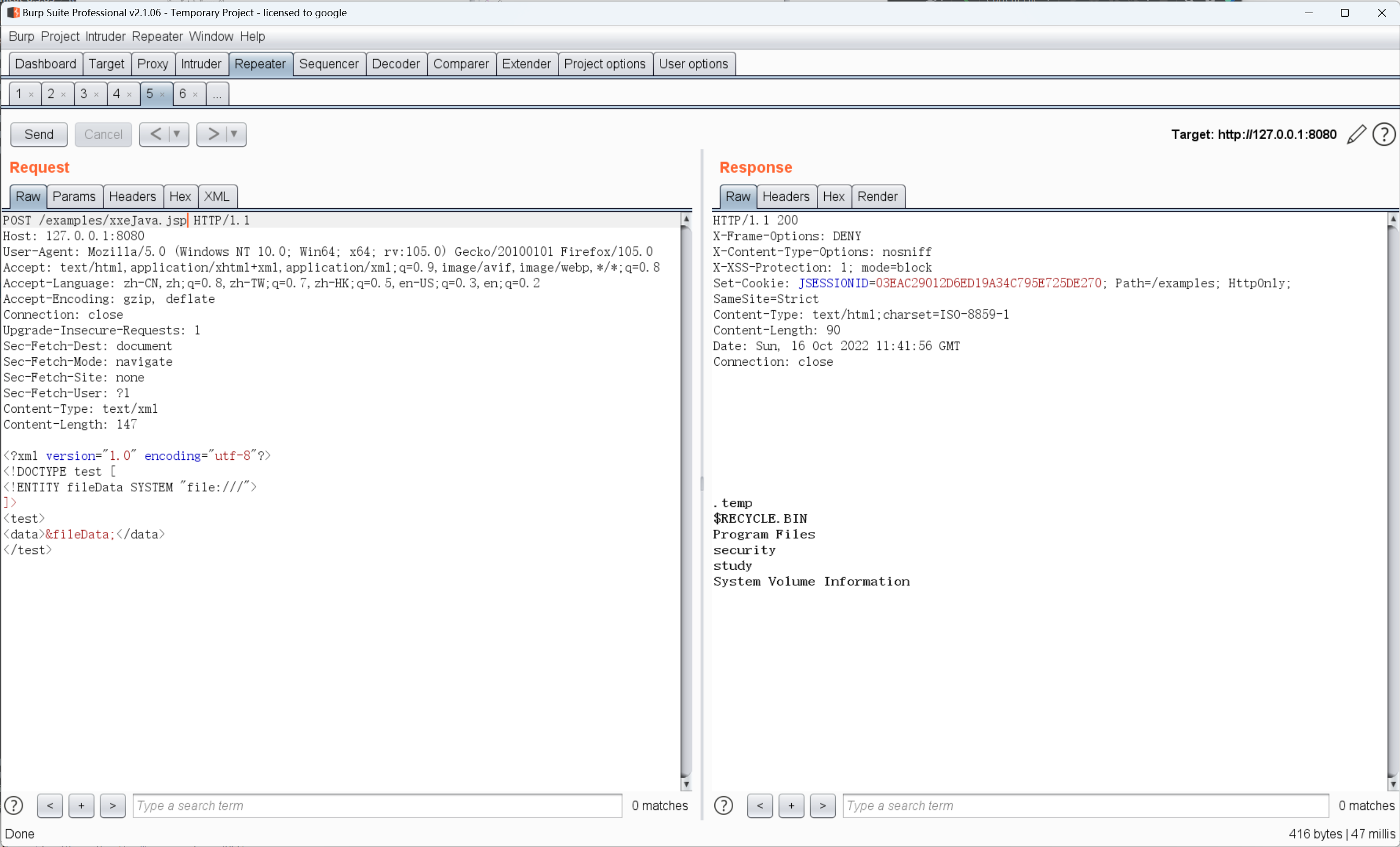This screenshot has width=1400, height=847.
Task: Switch to the Proxy tab
Action: (153, 64)
